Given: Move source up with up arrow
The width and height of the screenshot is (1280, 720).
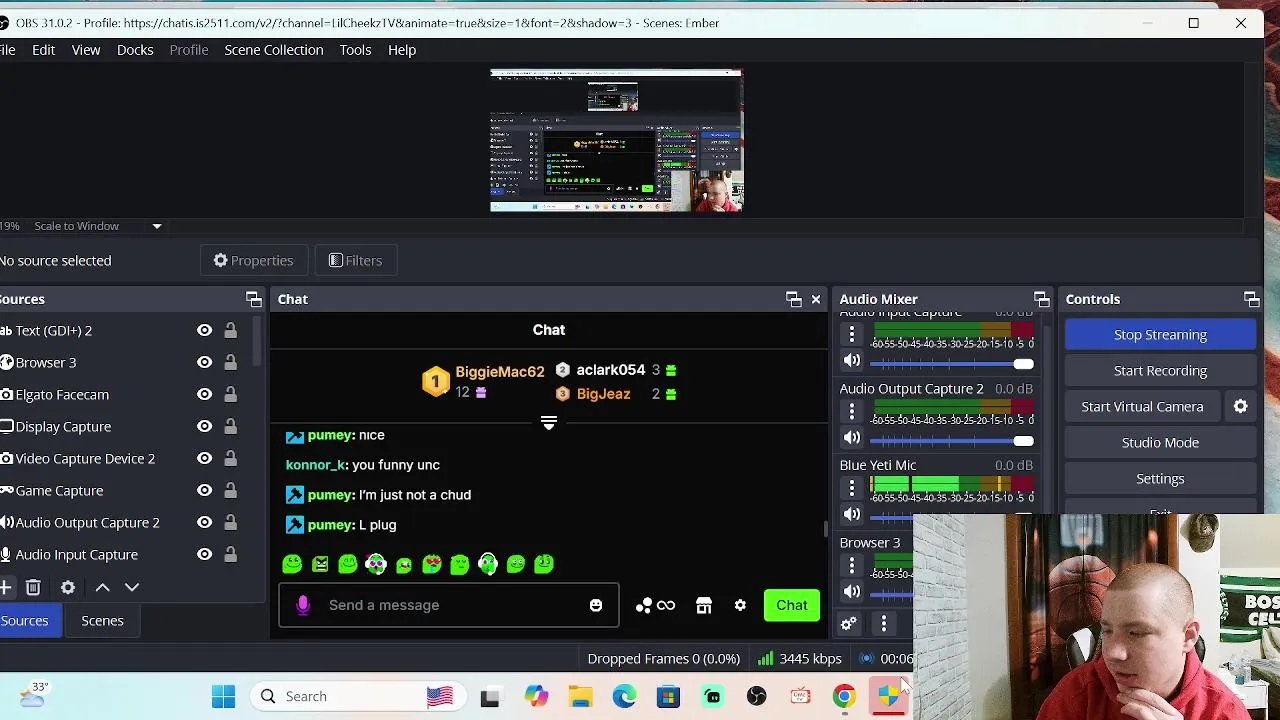Looking at the screenshot, I should [x=102, y=587].
